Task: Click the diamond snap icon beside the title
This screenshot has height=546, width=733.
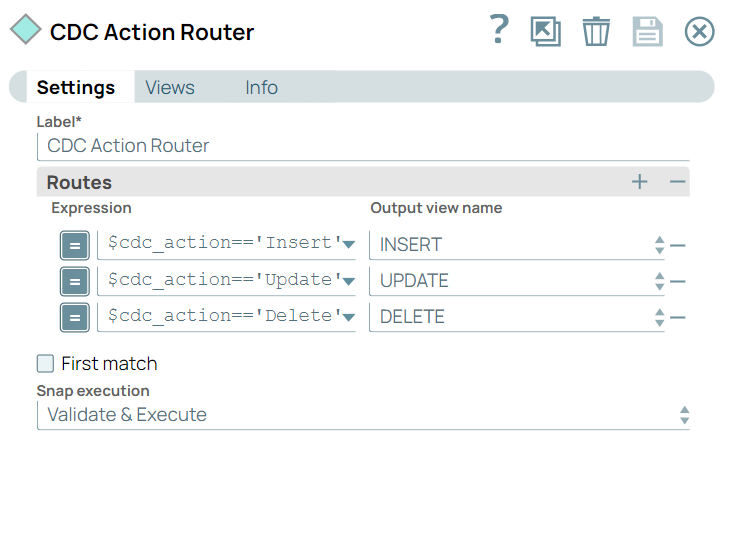Action: coord(26,29)
